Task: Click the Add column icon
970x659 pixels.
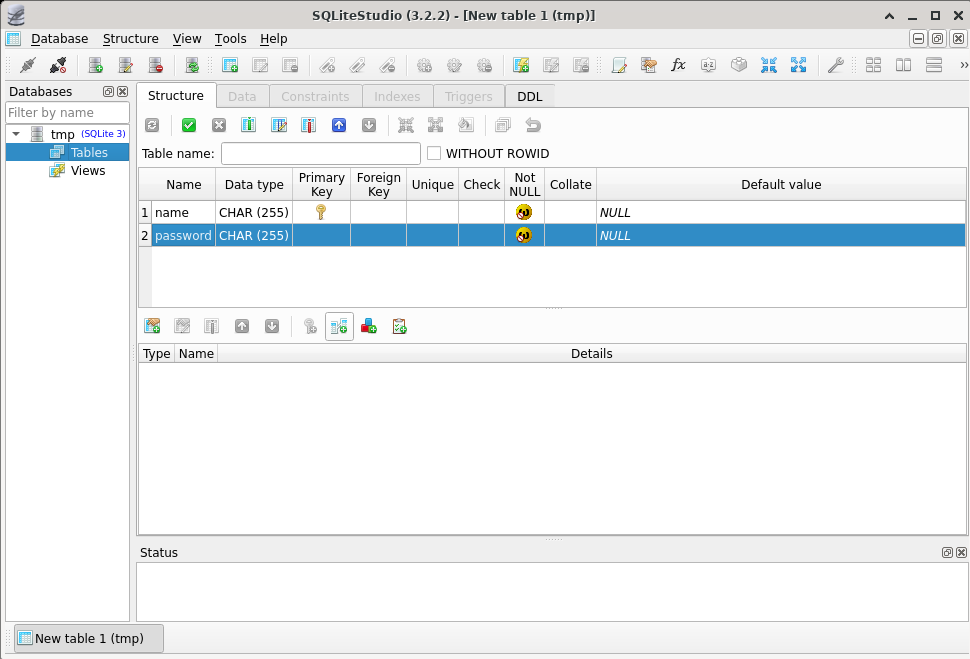Action: click(x=249, y=126)
